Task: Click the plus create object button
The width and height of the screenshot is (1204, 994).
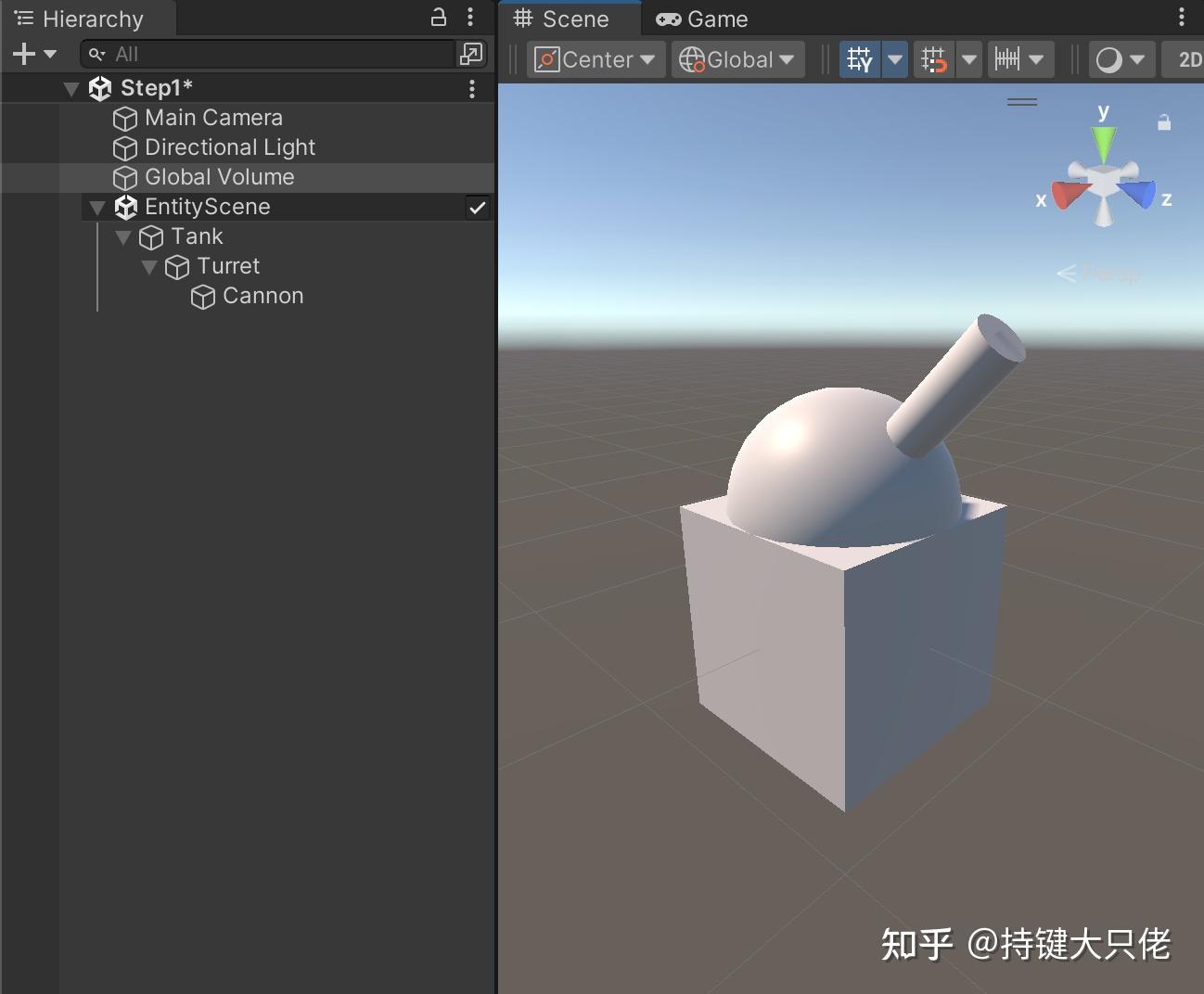Action: coord(24,54)
